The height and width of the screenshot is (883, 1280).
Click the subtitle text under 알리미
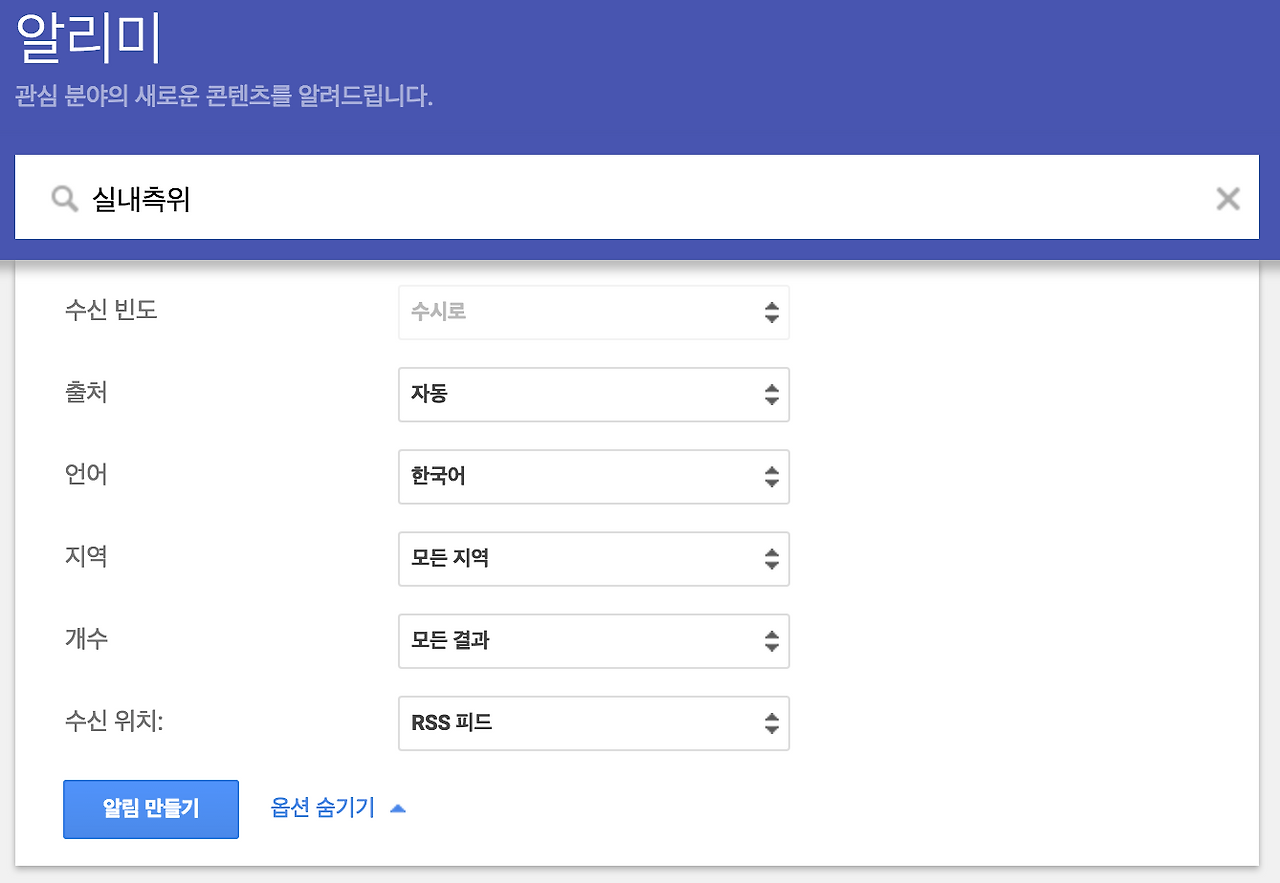click(224, 98)
